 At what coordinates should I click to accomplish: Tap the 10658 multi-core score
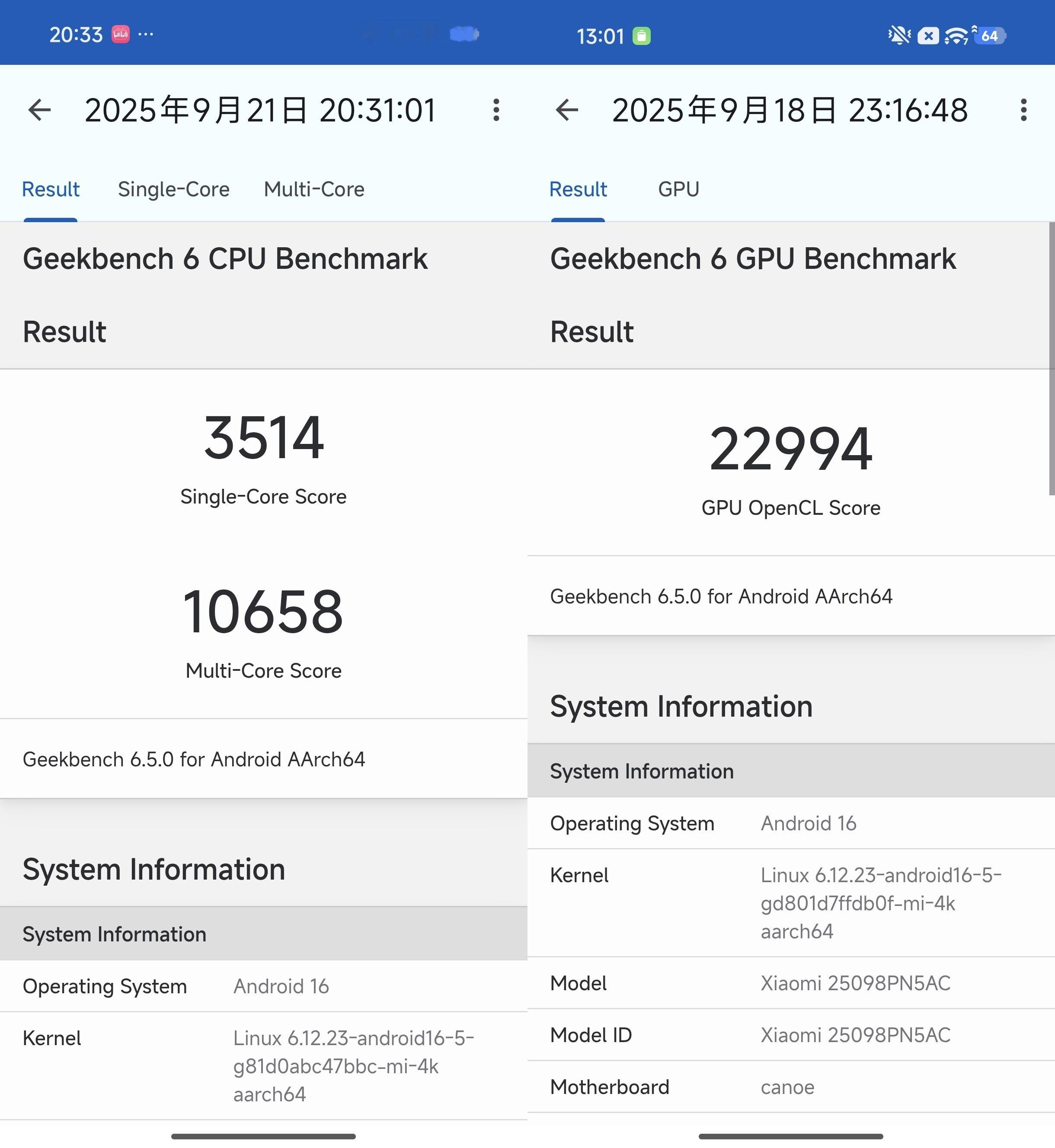pyautogui.click(x=263, y=612)
